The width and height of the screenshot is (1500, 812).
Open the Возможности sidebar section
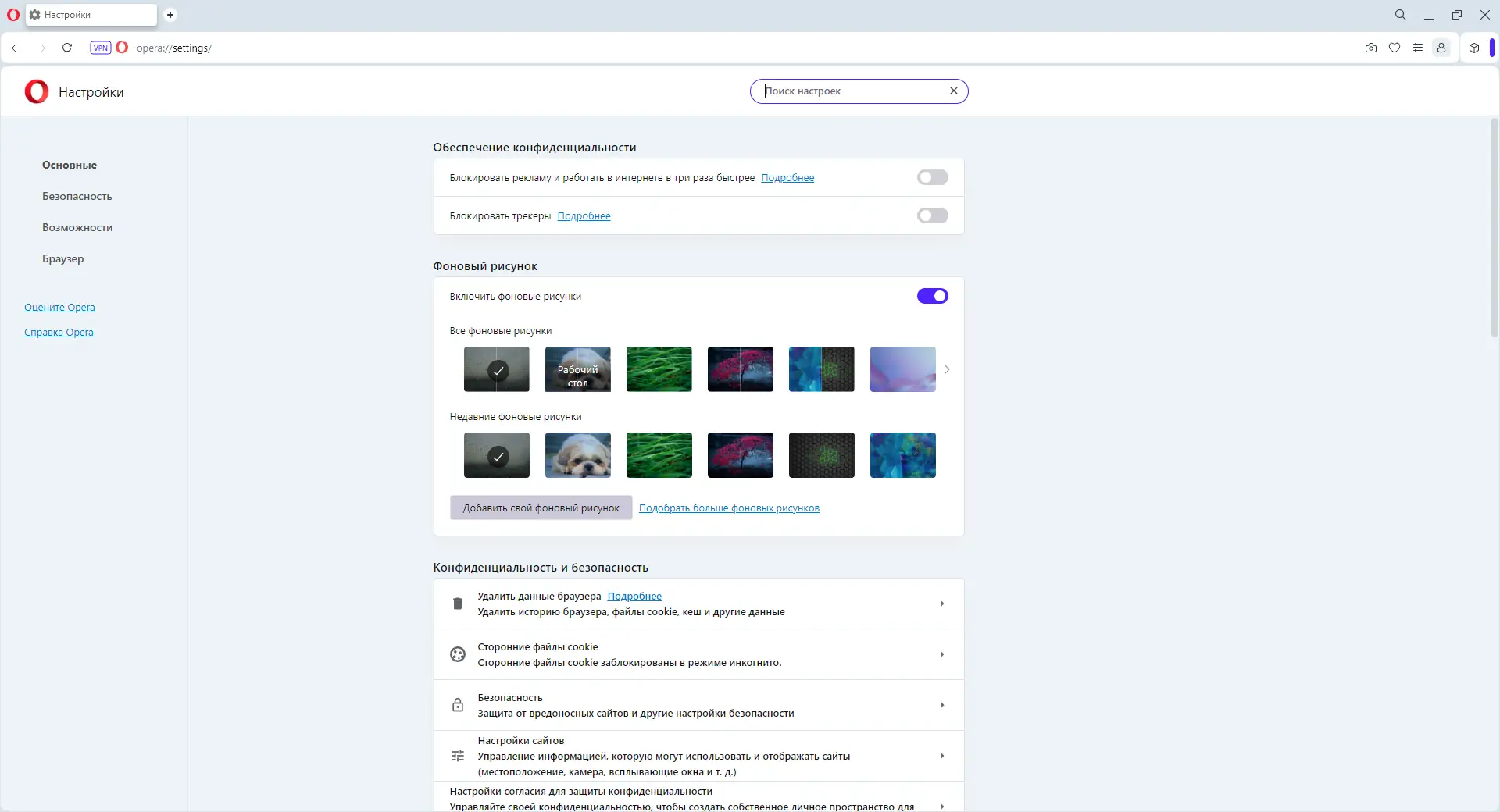pyautogui.click(x=77, y=227)
